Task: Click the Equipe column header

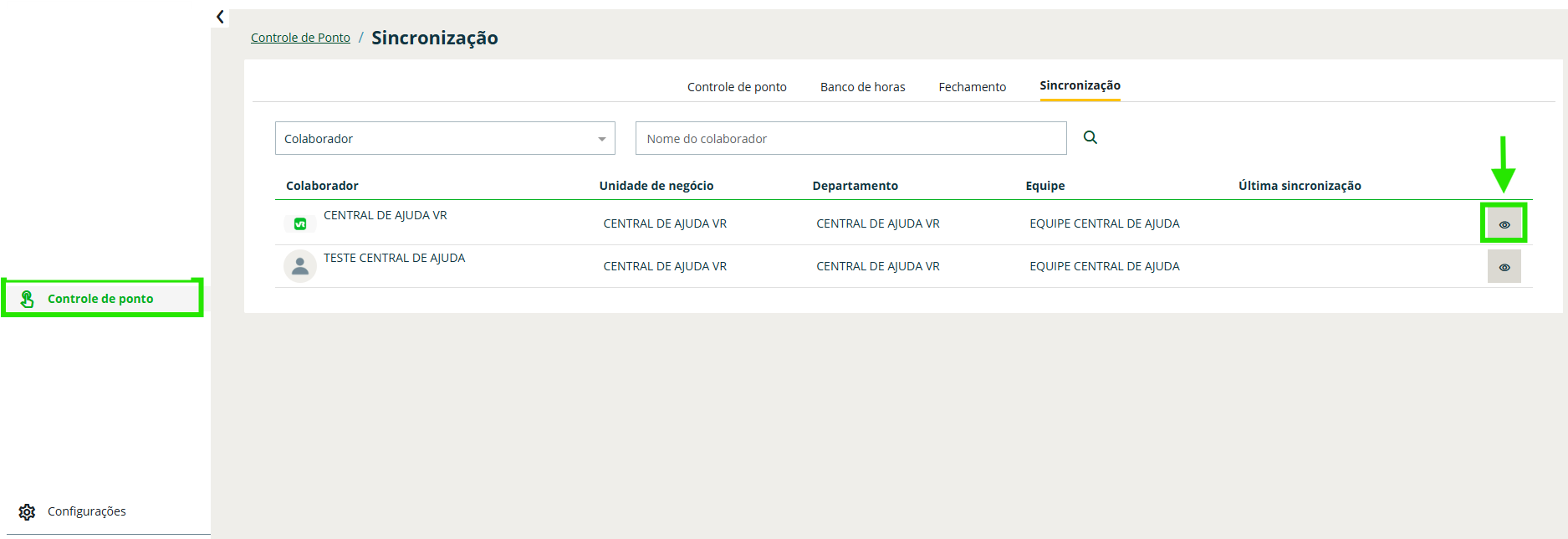Action: pyautogui.click(x=1044, y=186)
